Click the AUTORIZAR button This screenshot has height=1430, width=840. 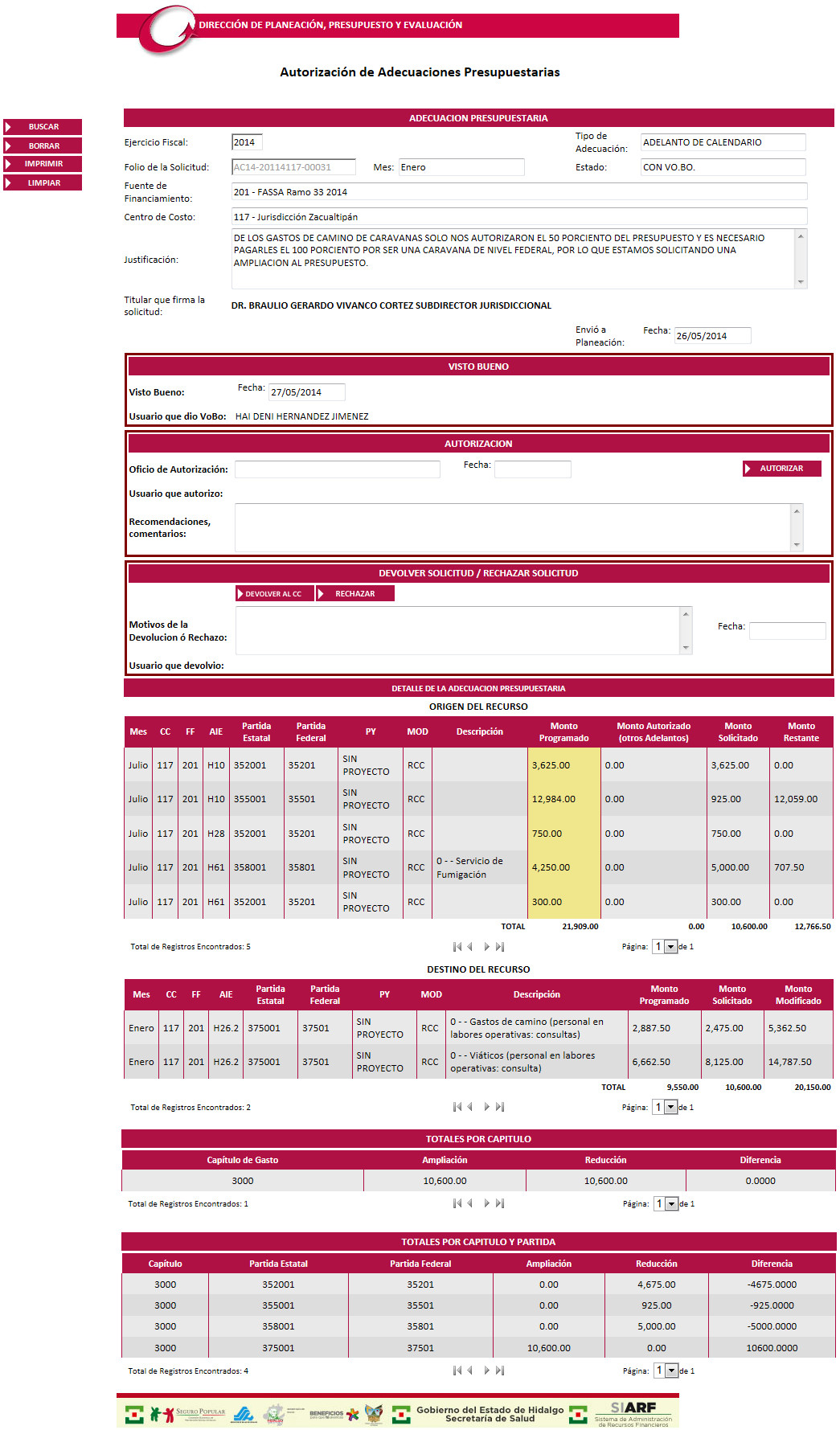[x=781, y=469]
